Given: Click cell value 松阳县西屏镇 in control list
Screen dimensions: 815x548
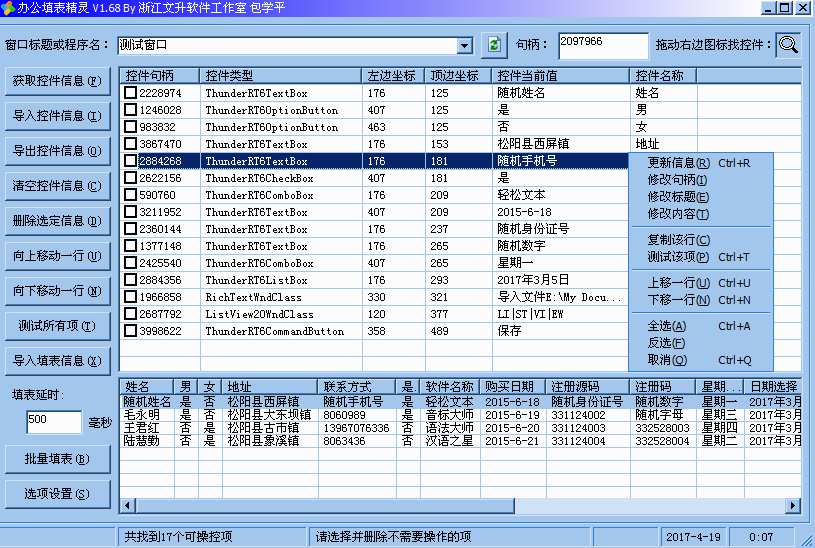Looking at the screenshot, I should click(x=533, y=143).
